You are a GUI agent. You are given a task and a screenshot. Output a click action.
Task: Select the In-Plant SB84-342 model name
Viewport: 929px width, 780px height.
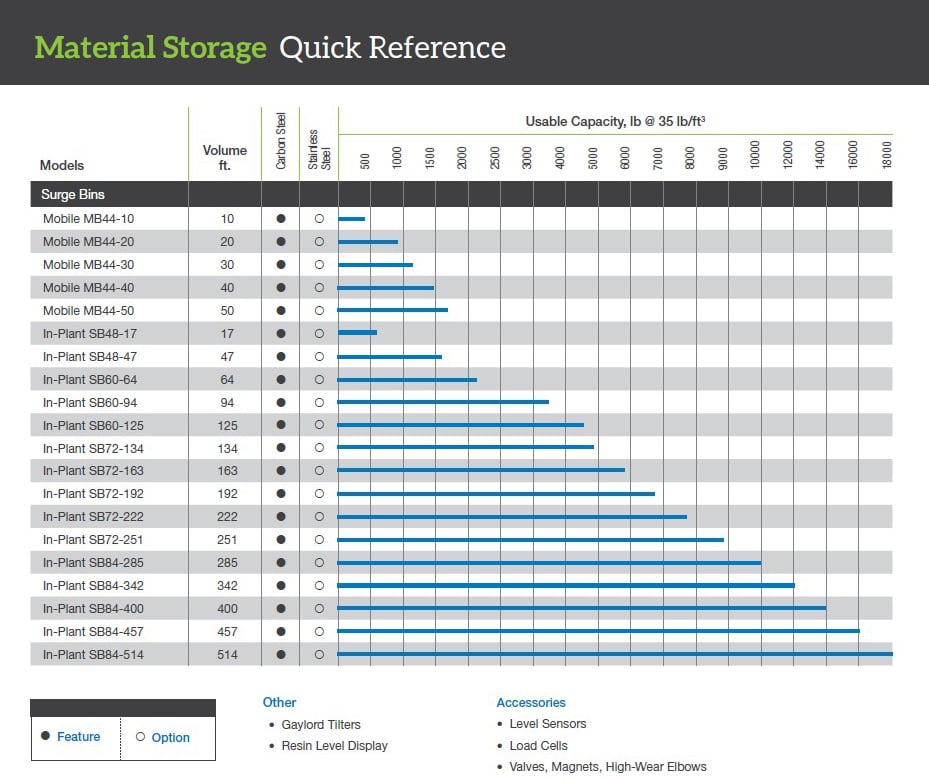point(93,586)
